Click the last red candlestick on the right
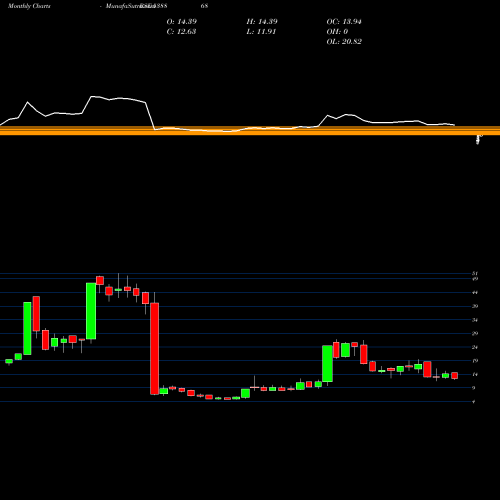500x500 pixels. tap(454, 376)
